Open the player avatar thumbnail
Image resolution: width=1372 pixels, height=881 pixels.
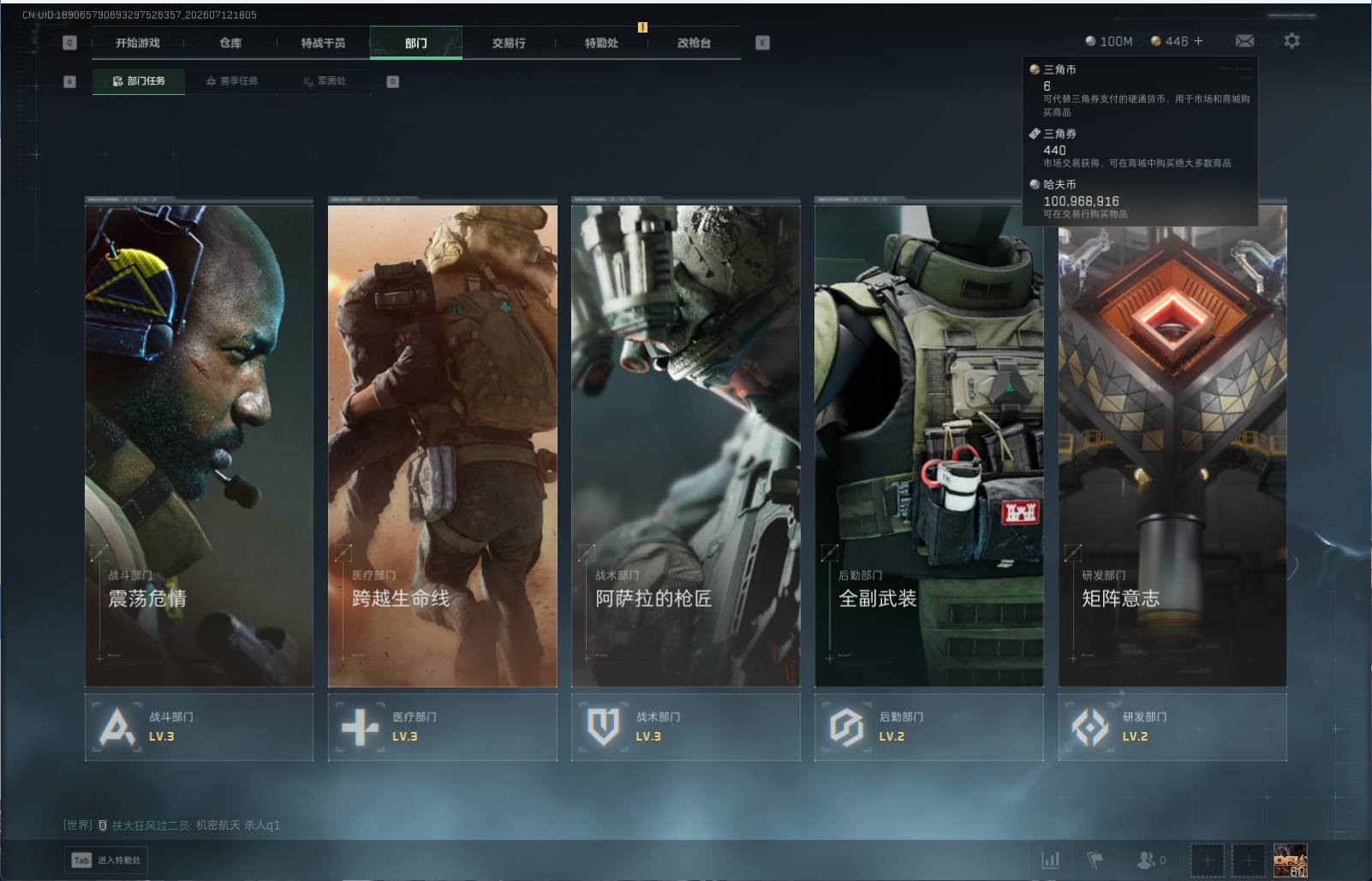pyautogui.click(x=1290, y=860)
